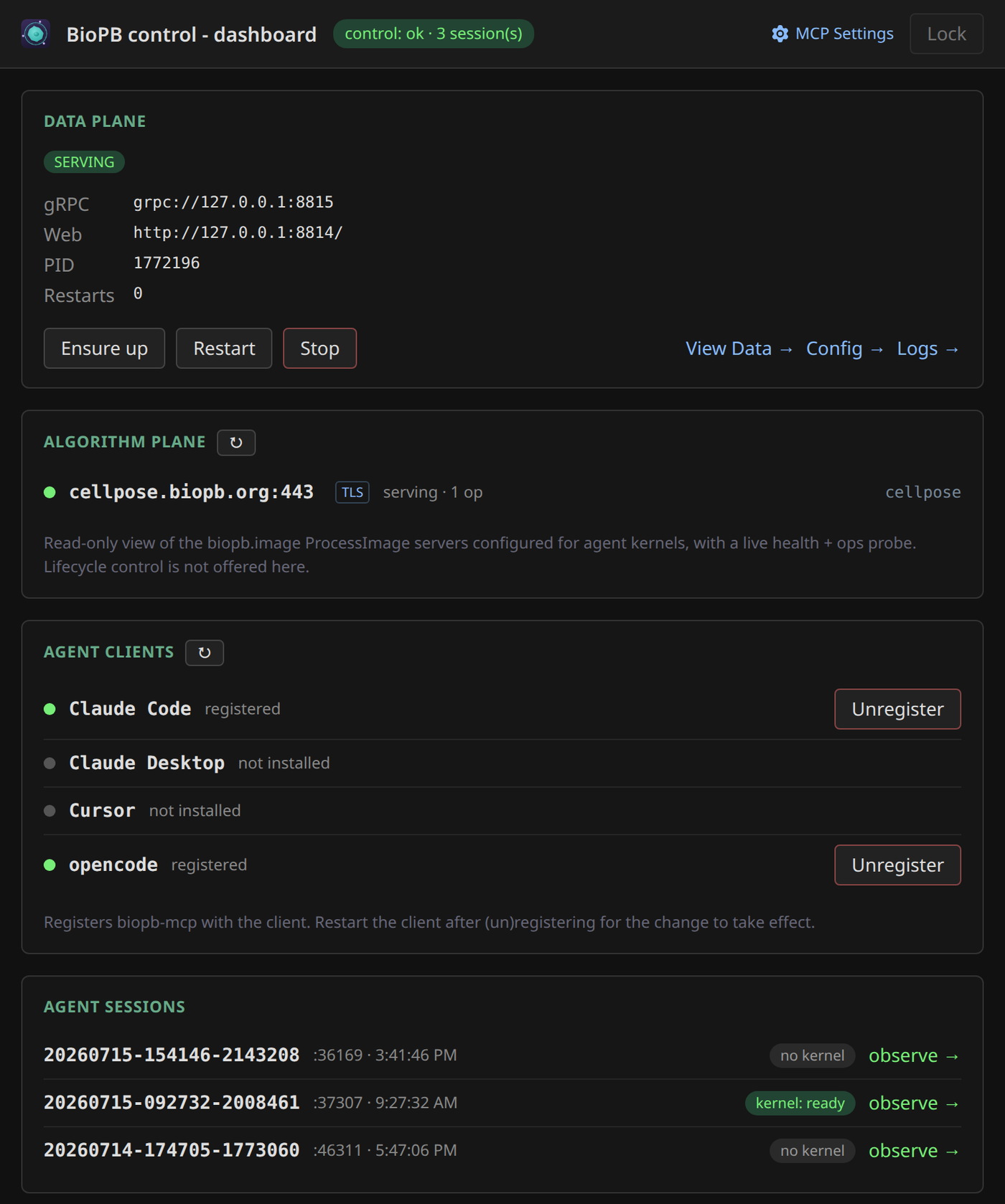Click Claude Desktop not installed status text
This screenshot has height=1204, width=1005.
(284, 763)
